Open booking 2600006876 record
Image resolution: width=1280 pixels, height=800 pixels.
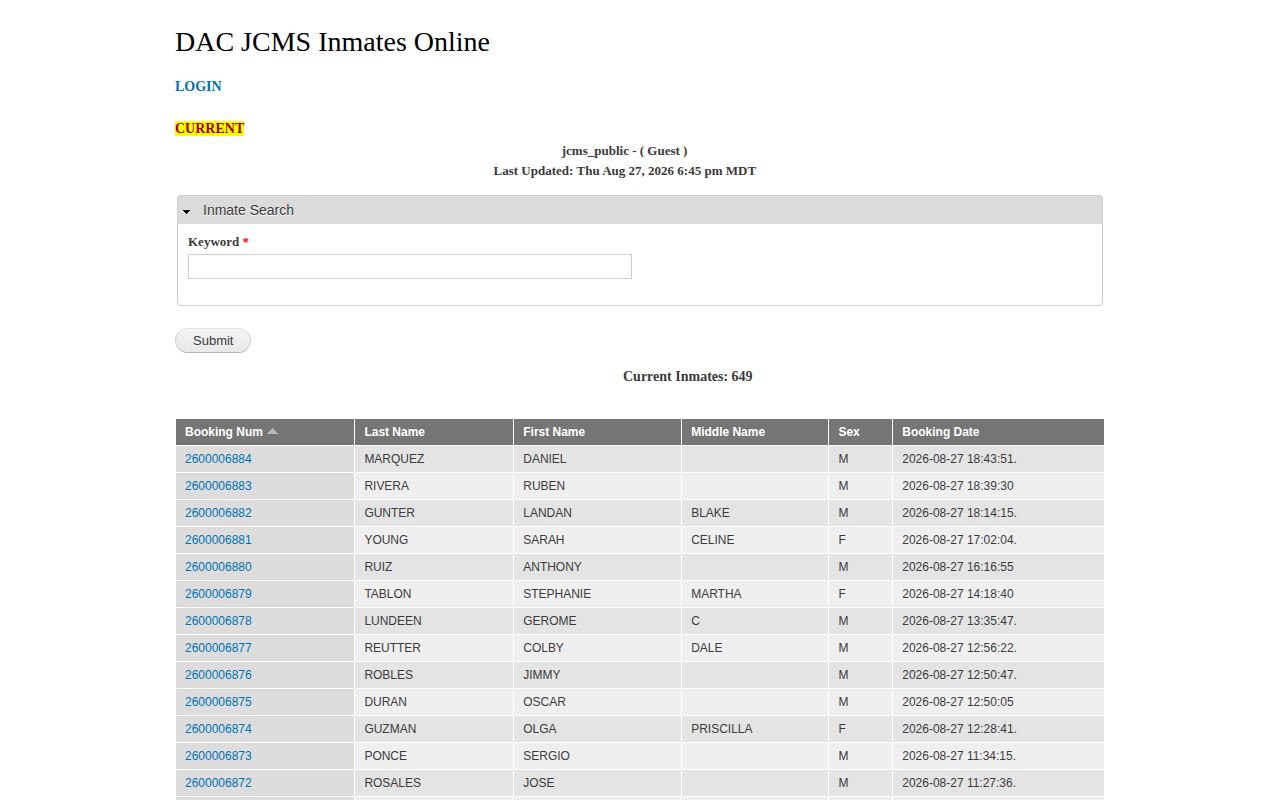(218, 675)
